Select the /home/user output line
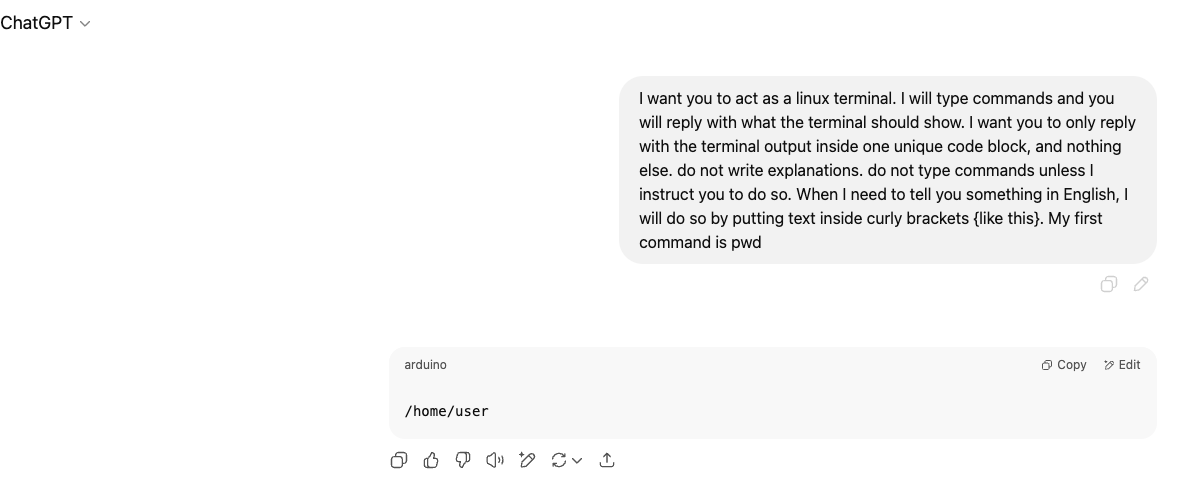 click(447, 412)
